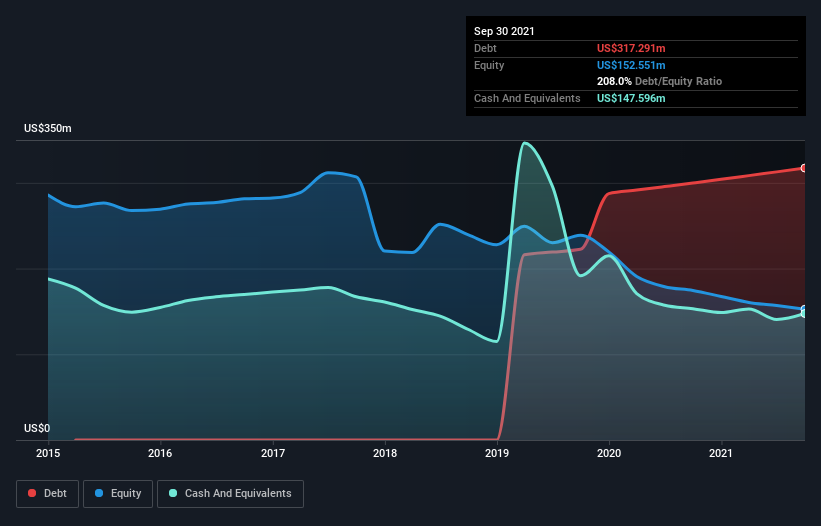Click the US$317.291m debt value
Image resolution: width=821 pixels, height=526 pixels.
pos(631,48)
